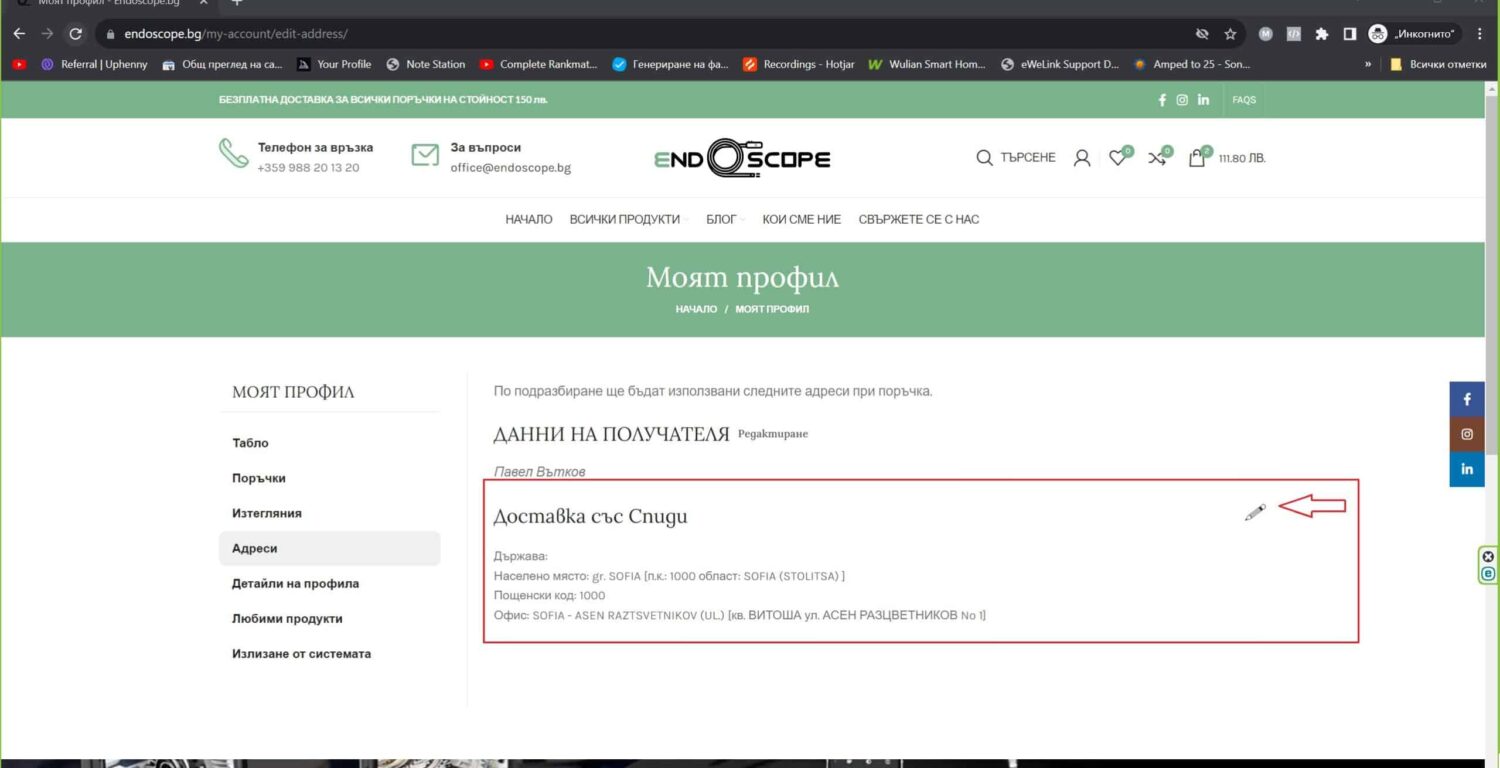Click the phone number +359 988 20 13 20
Viewport: 1500px width, 768px height.
tap(308, 168)
